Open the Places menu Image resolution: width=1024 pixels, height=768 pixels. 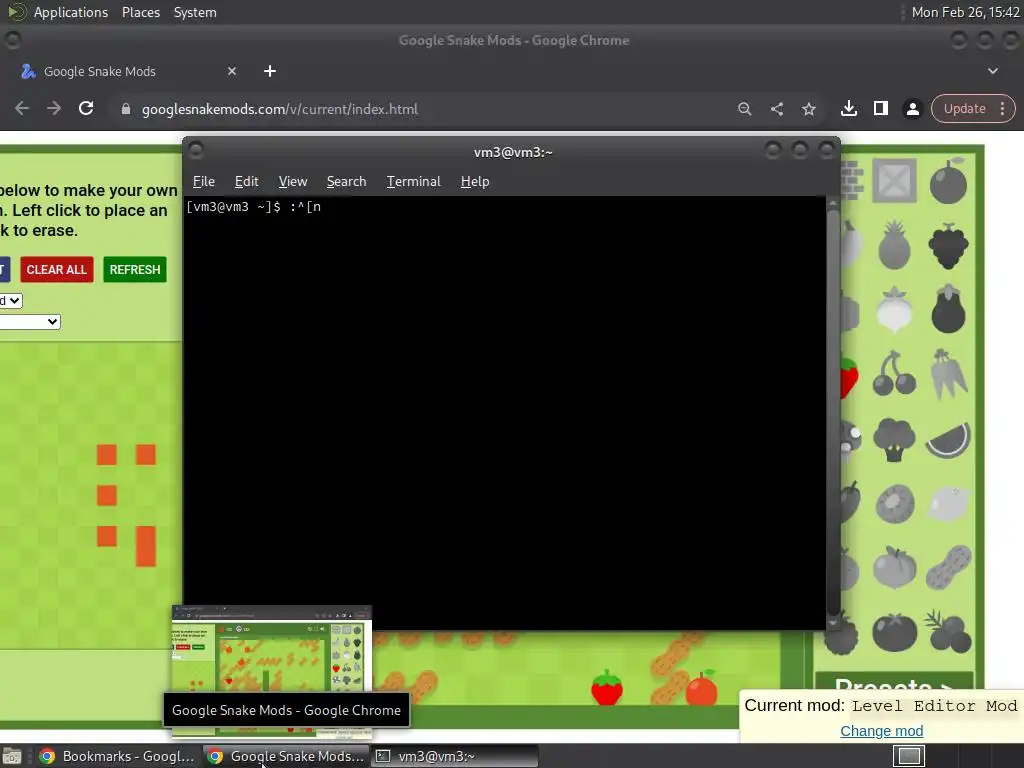141,12
